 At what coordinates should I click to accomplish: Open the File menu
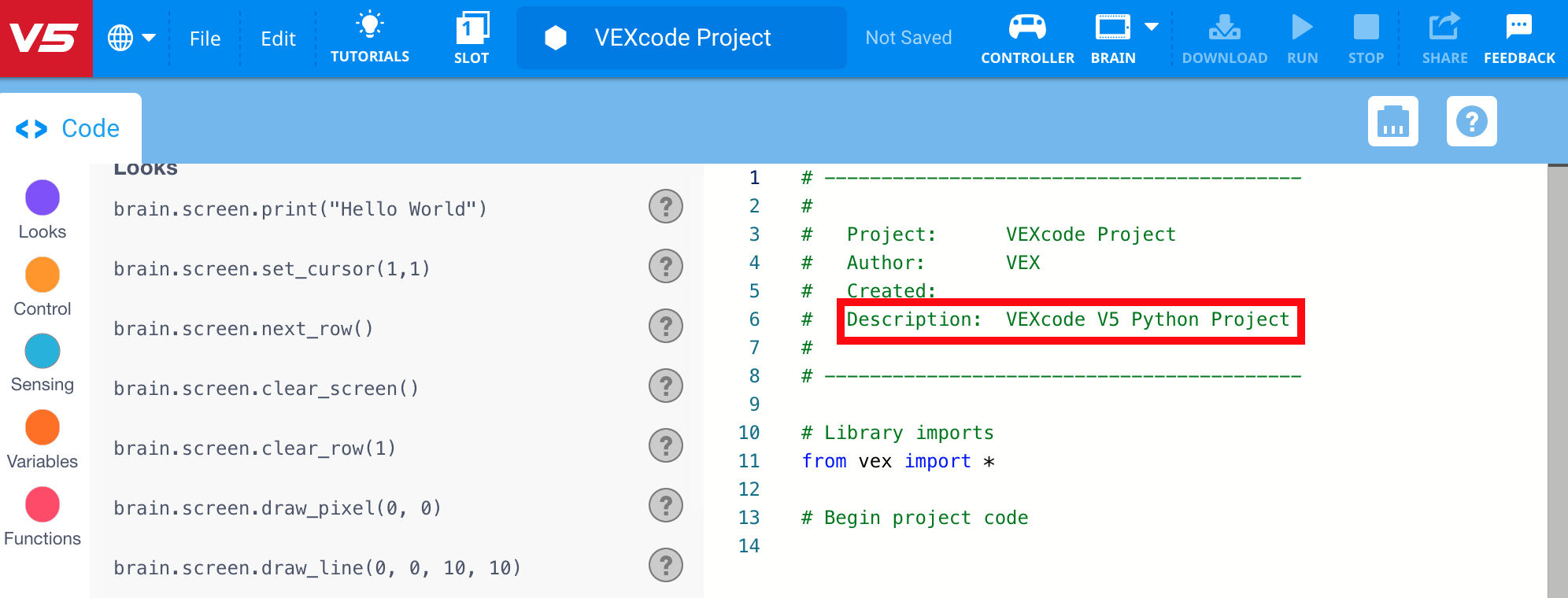click(205, 38)
